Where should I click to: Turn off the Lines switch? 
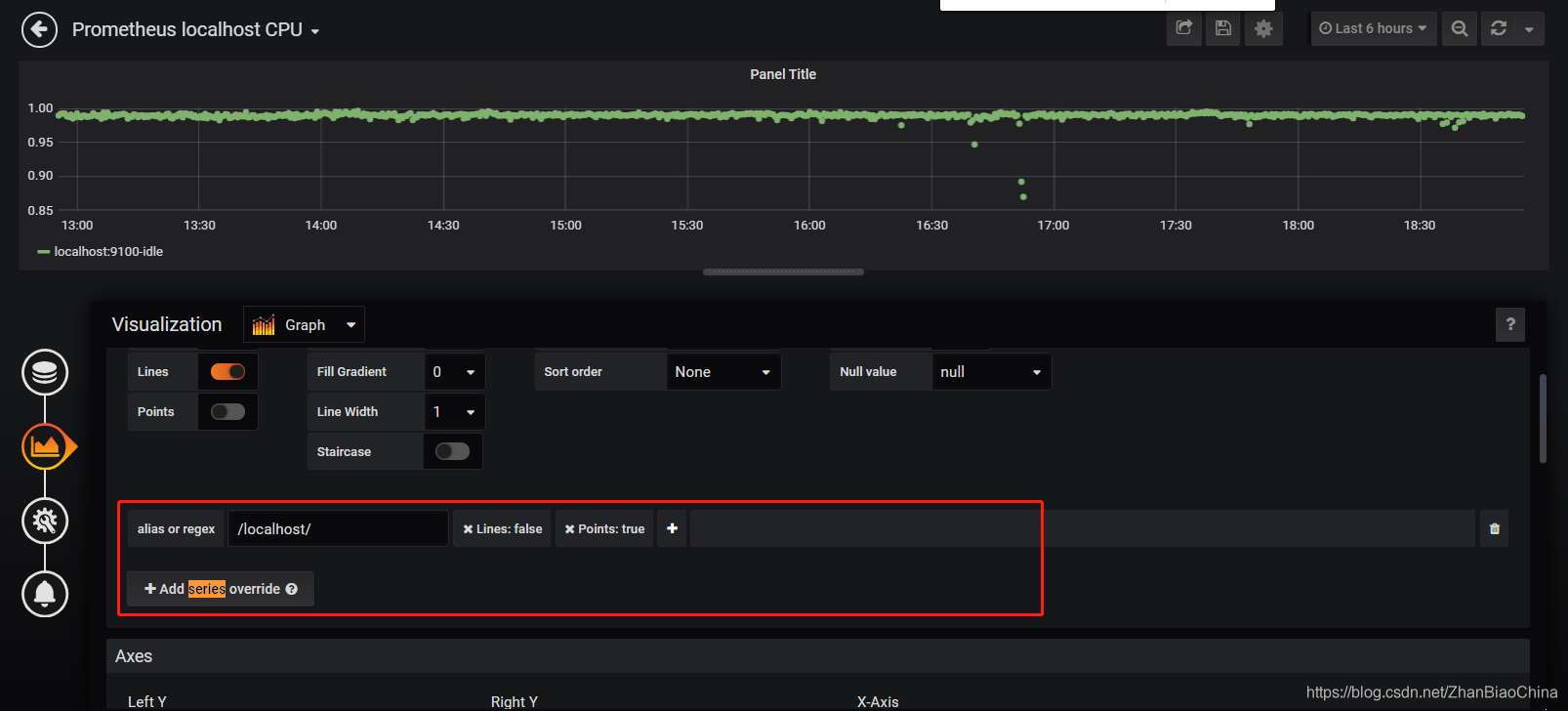point(227,372)
